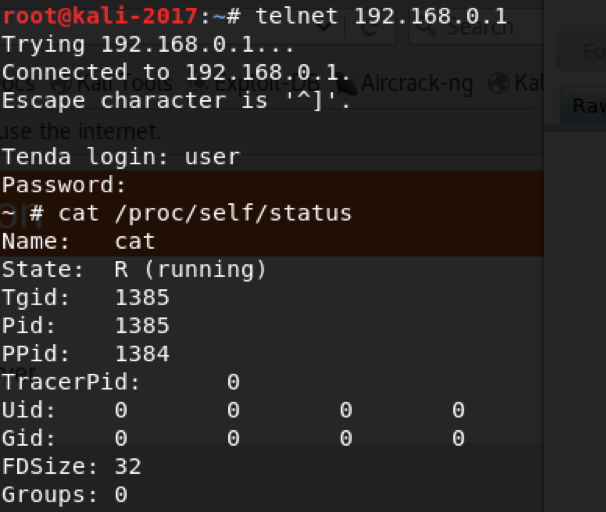Click the root@kali-2017 prompt text

tap(100, 17)
